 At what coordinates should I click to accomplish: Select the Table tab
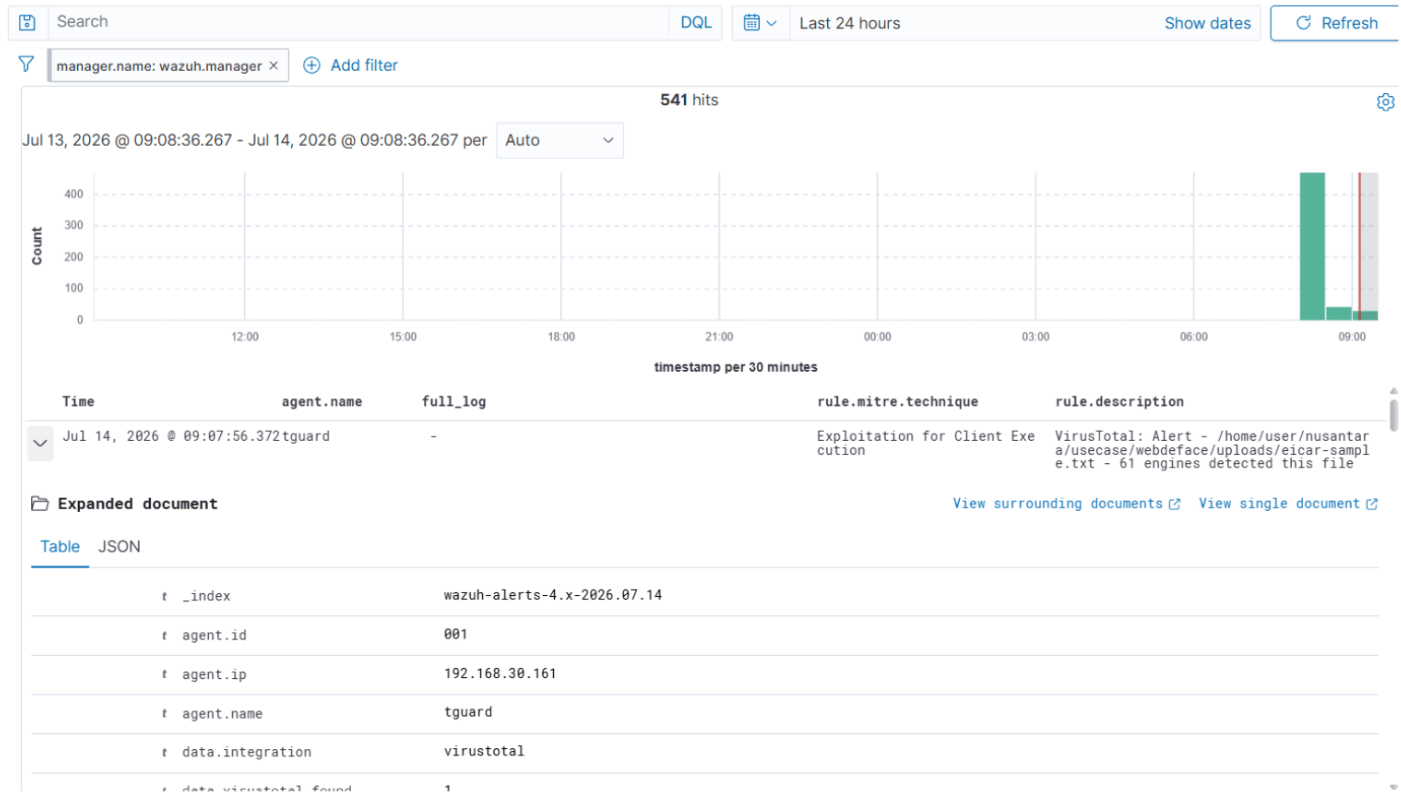pyautogui.click(x=60, y=547)
